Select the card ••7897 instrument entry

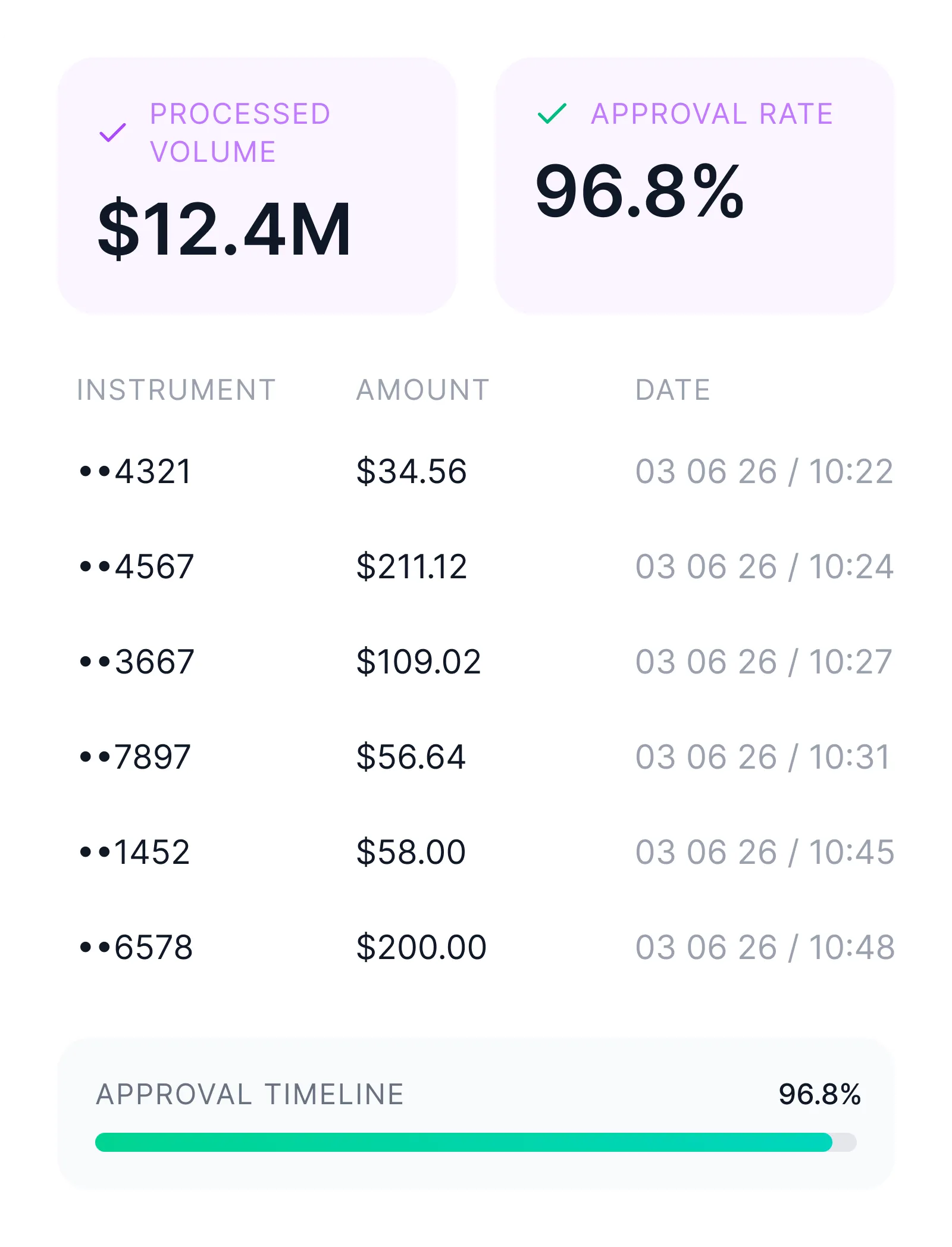135,757
